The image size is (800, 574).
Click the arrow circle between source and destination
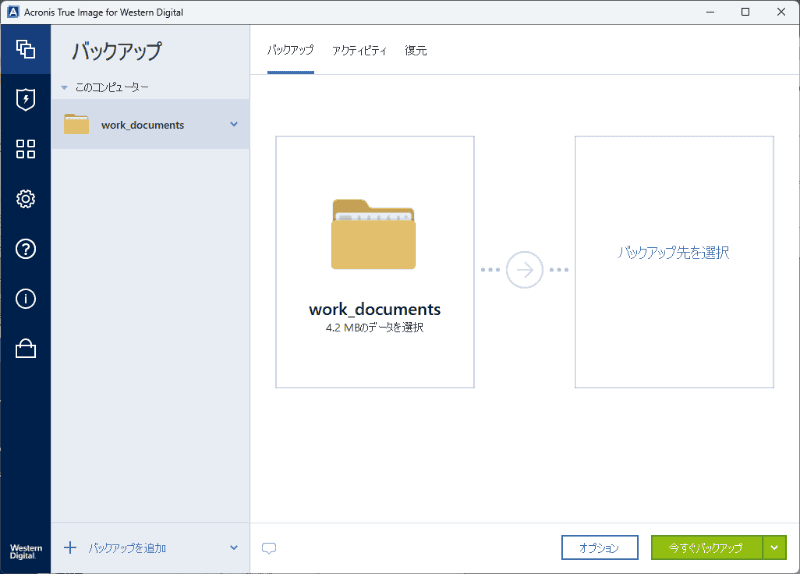pyautogui.click(x=524, y=269)
